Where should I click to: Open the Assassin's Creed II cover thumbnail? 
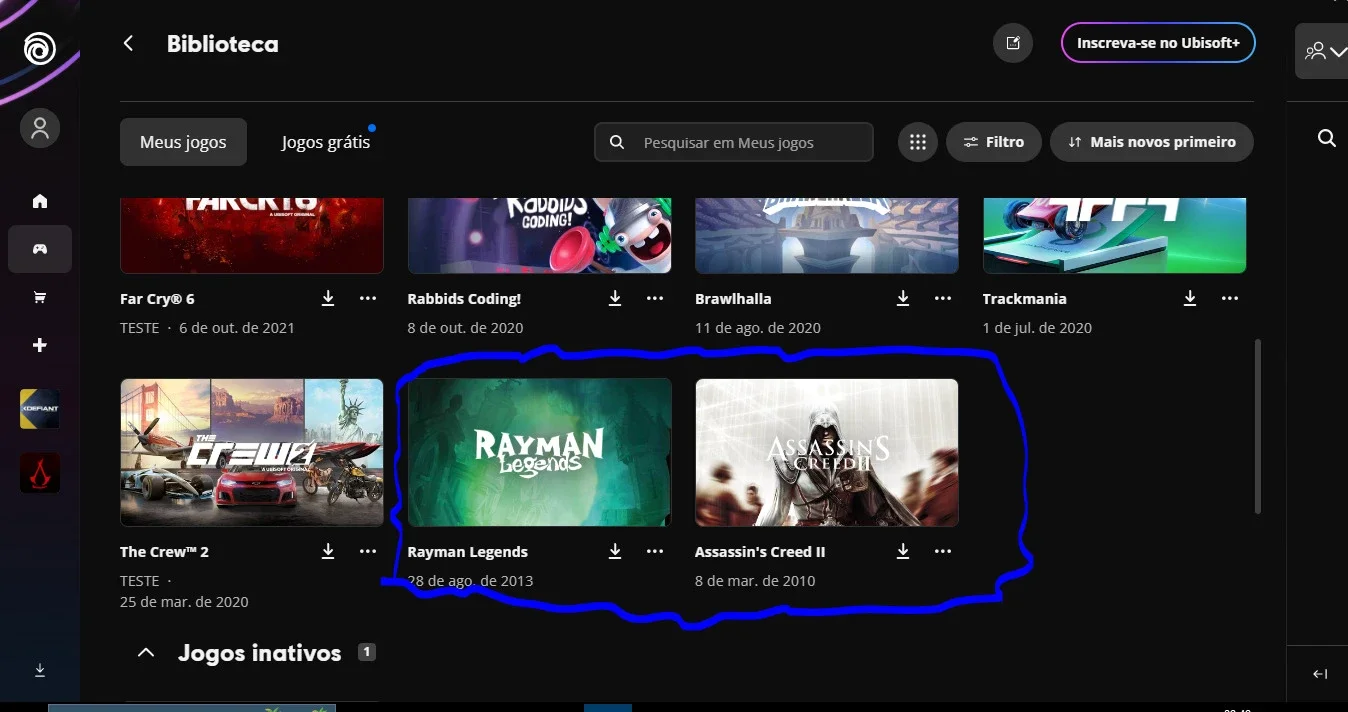(827, 452)
